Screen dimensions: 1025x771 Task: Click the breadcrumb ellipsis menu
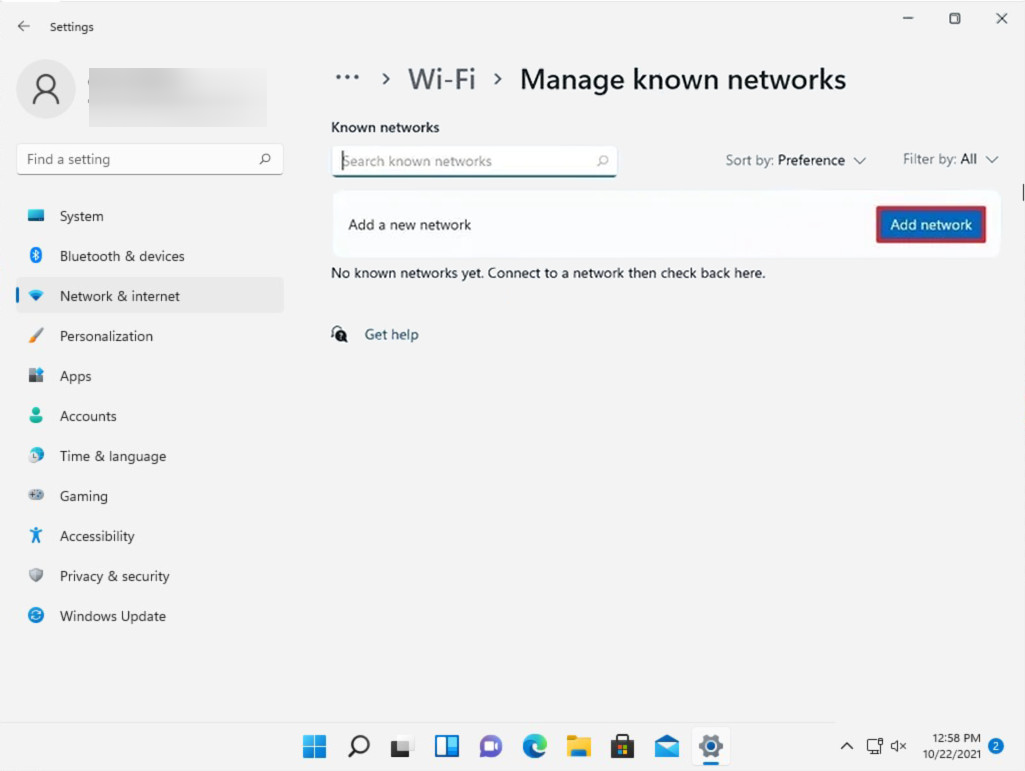pos(347,79)
